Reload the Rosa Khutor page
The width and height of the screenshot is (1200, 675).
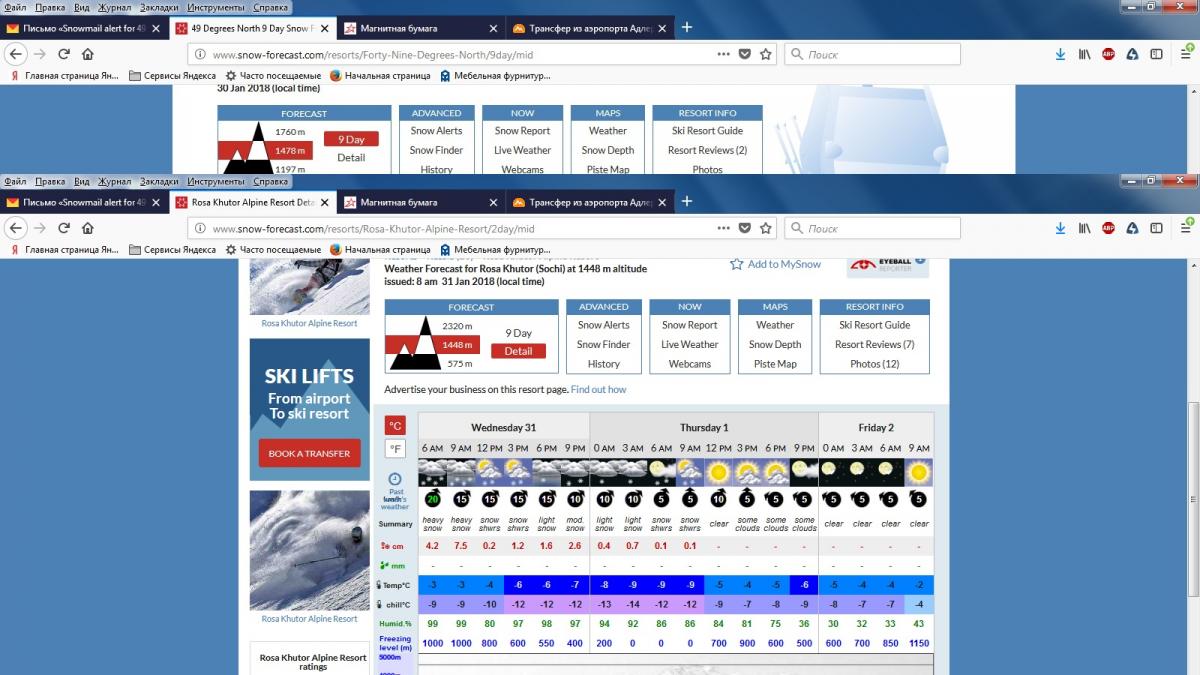click(x=64, y=229)
